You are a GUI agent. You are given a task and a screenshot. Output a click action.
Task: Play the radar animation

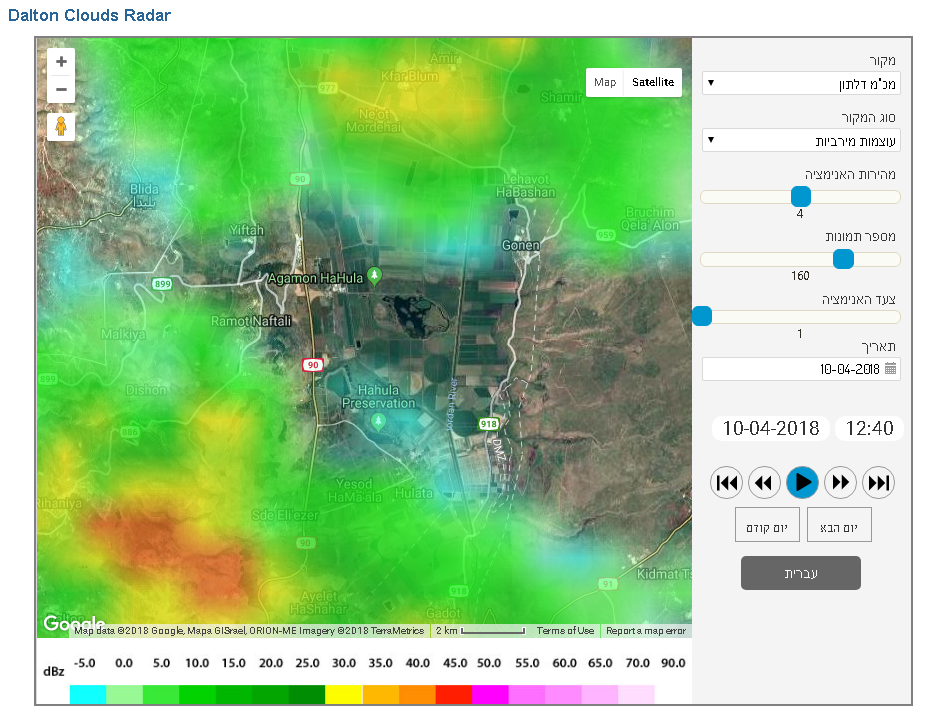802,483
